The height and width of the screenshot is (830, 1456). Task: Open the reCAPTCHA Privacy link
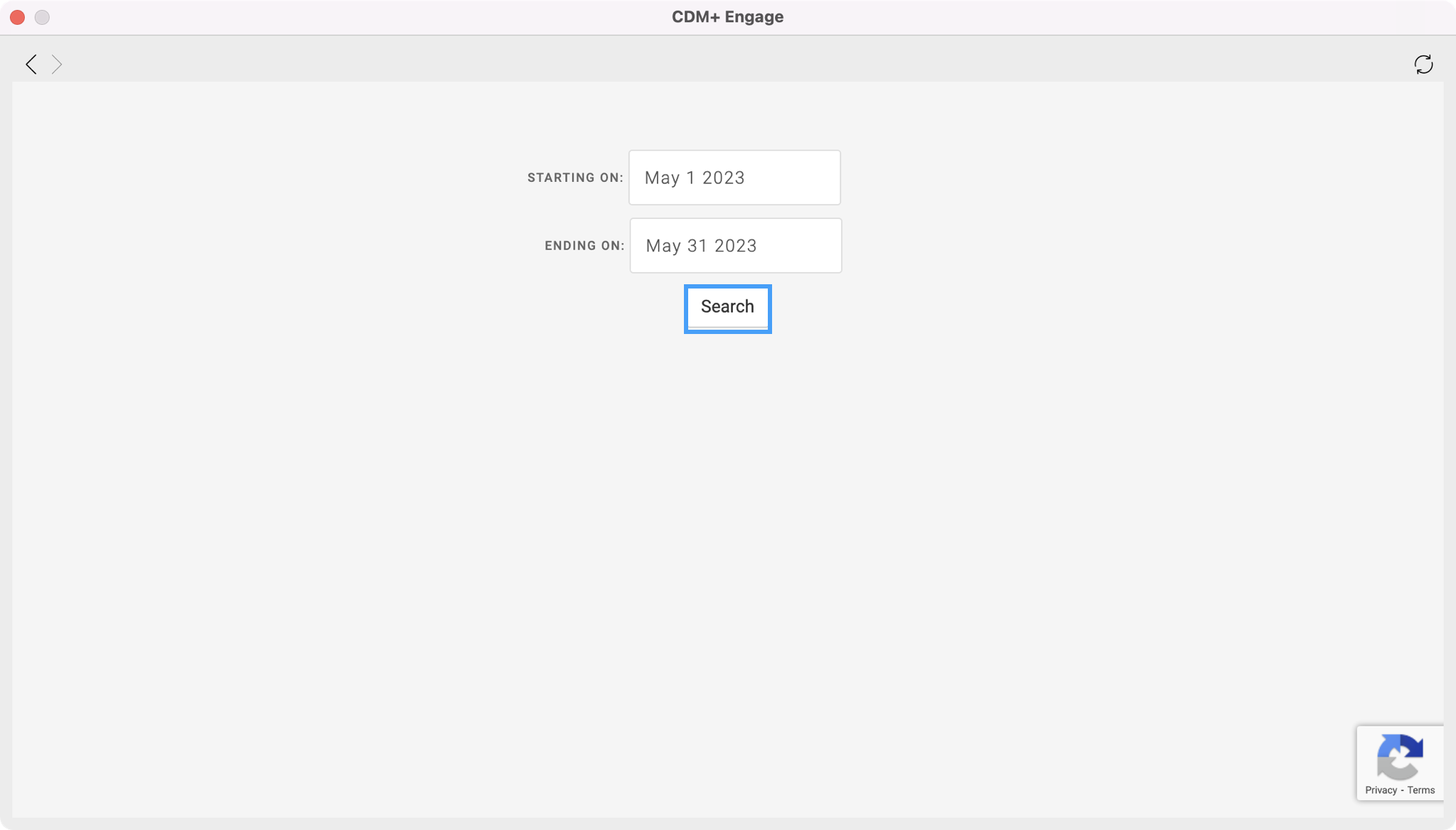1381,790
